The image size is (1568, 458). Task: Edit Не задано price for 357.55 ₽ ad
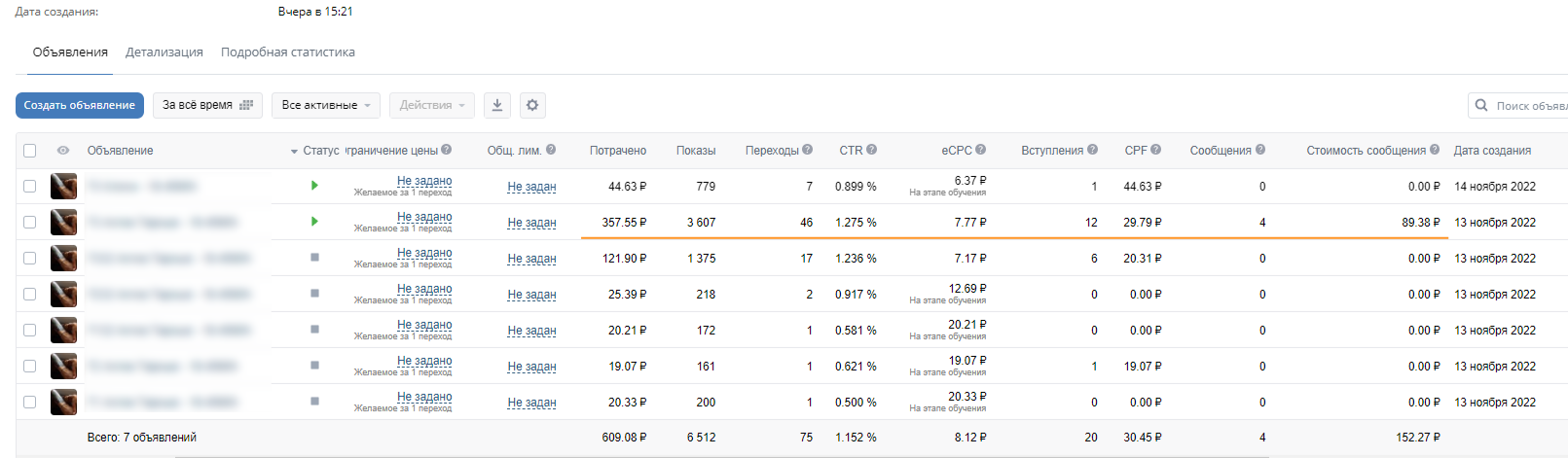point(424,217)
